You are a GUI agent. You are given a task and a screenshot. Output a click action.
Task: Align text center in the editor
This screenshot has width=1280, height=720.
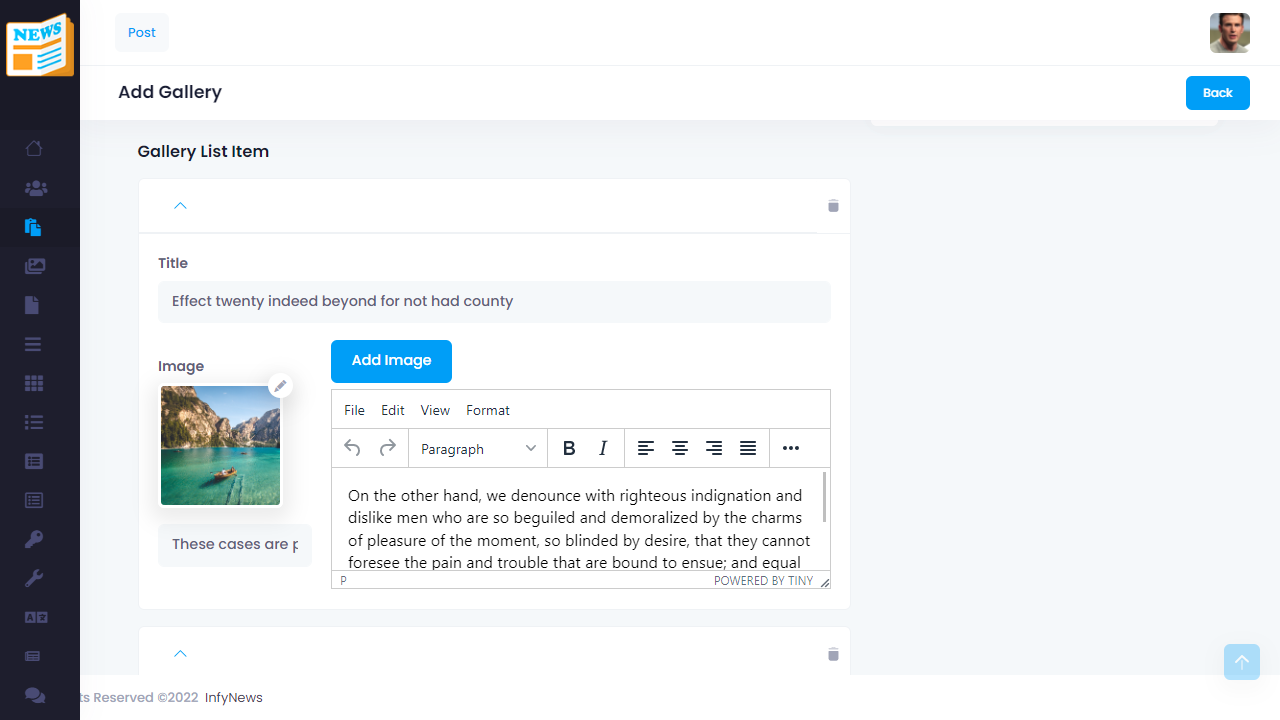pyautogui.click(x=680, y=448)
